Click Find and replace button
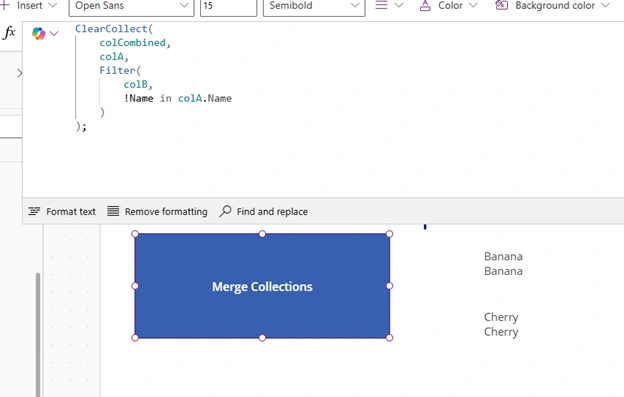The width and height of the screenshot is (624, 397). pos(263,212)
